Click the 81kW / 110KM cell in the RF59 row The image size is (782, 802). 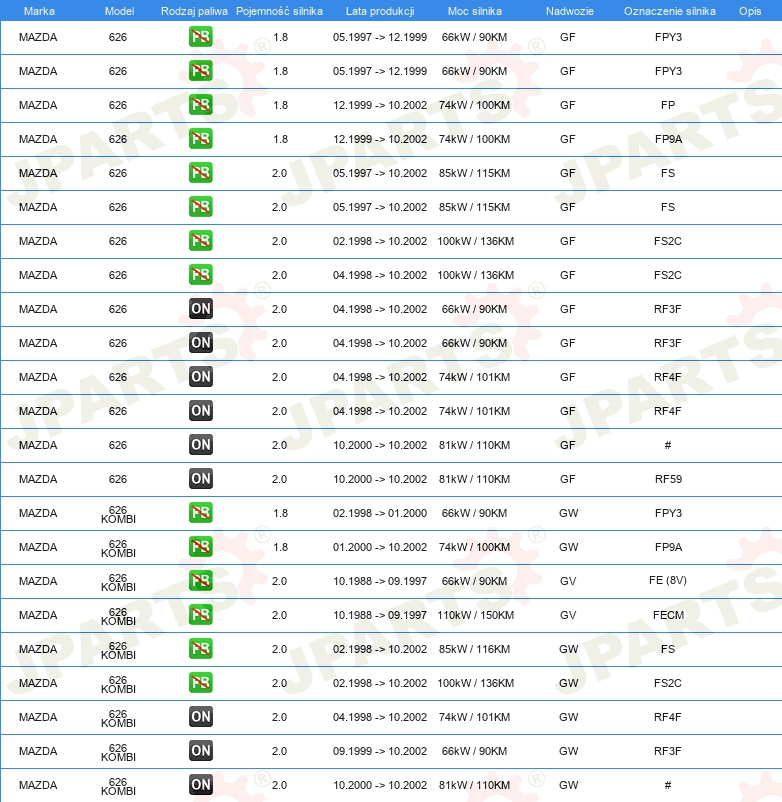coord(474,479)
